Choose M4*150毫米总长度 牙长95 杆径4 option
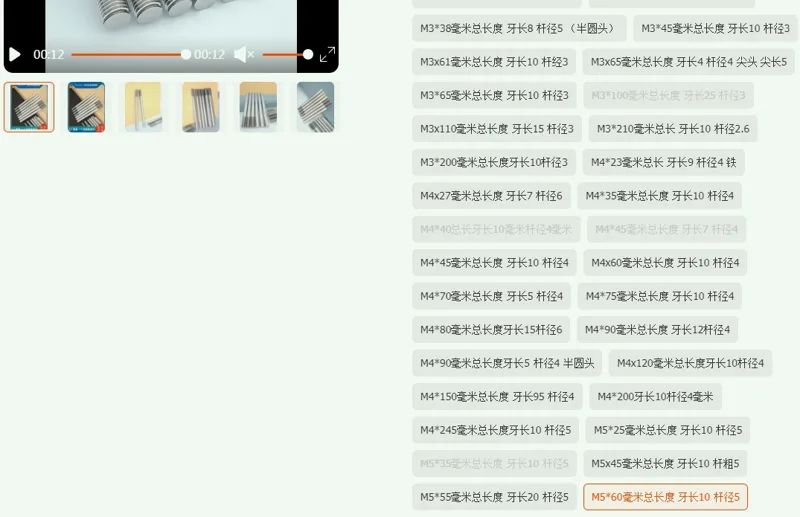This screenshot has height=517, width=800. [497, 397]
